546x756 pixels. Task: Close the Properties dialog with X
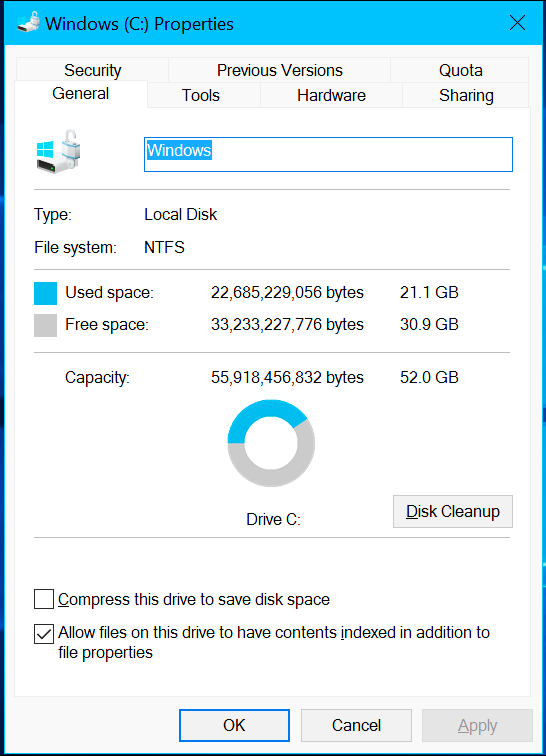tap(517, 23)
